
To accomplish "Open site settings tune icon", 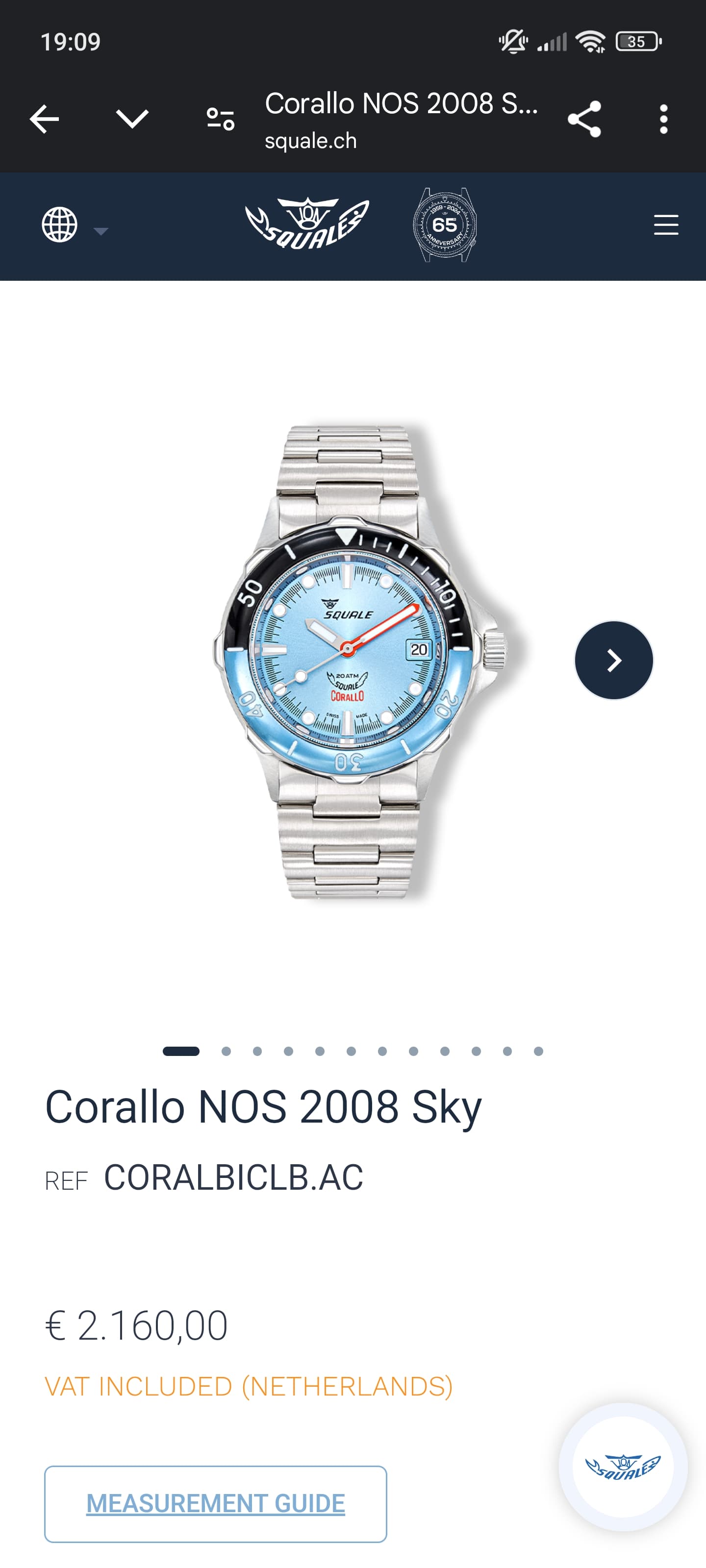I will pyautogui.click(x=221, y=119).
